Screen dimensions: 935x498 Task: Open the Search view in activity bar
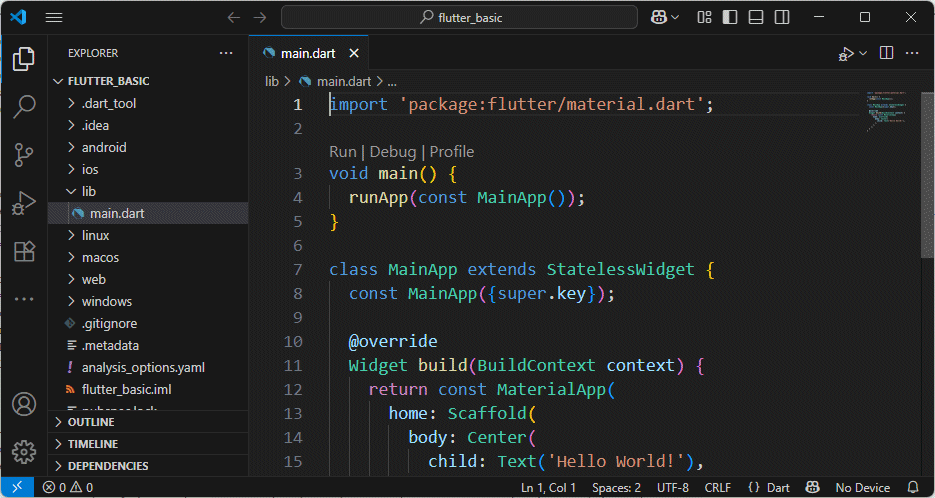[x=24, y=105]
